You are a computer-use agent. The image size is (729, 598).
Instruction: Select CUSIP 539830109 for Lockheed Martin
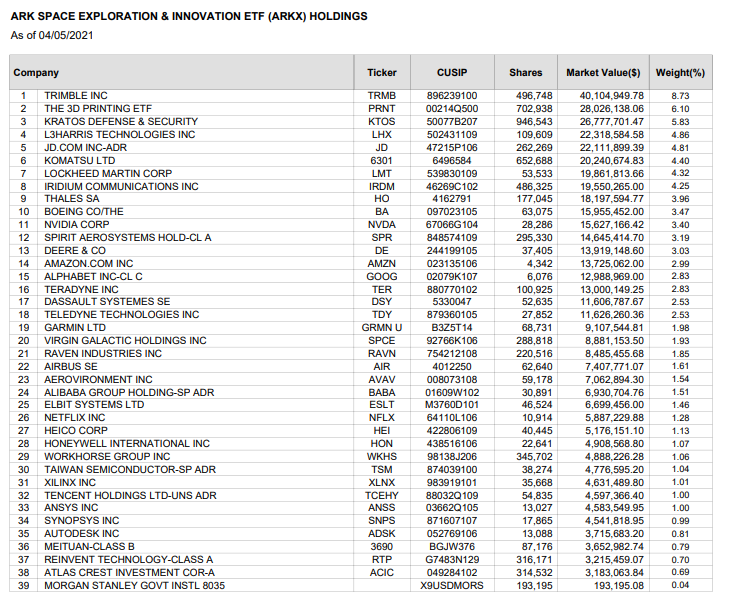tap(452, 173)
